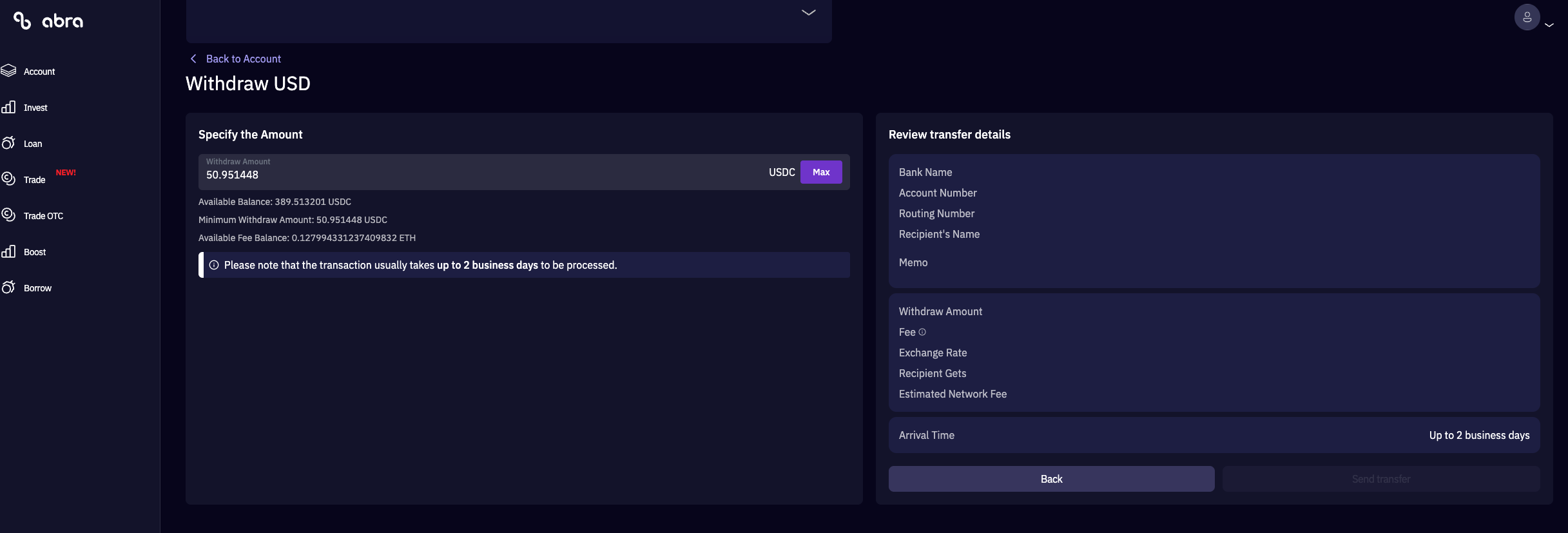Click the Routing Number row label
The height and width of the screenshot is (533, 1568).
point(936,213)
